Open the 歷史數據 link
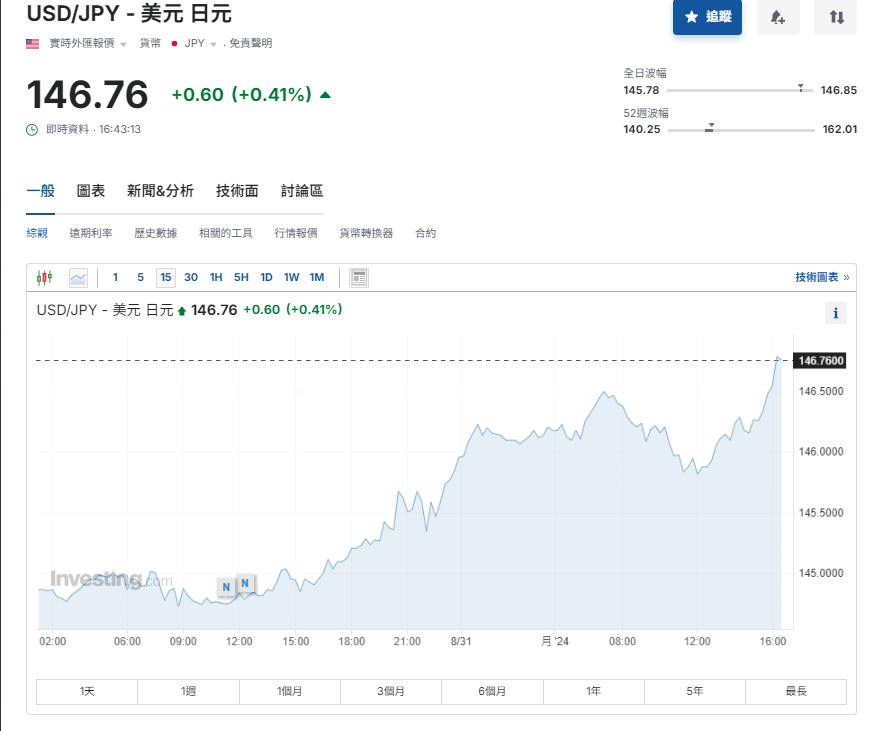The width and height of the screenshot is (872, 731). pos(155,233)
